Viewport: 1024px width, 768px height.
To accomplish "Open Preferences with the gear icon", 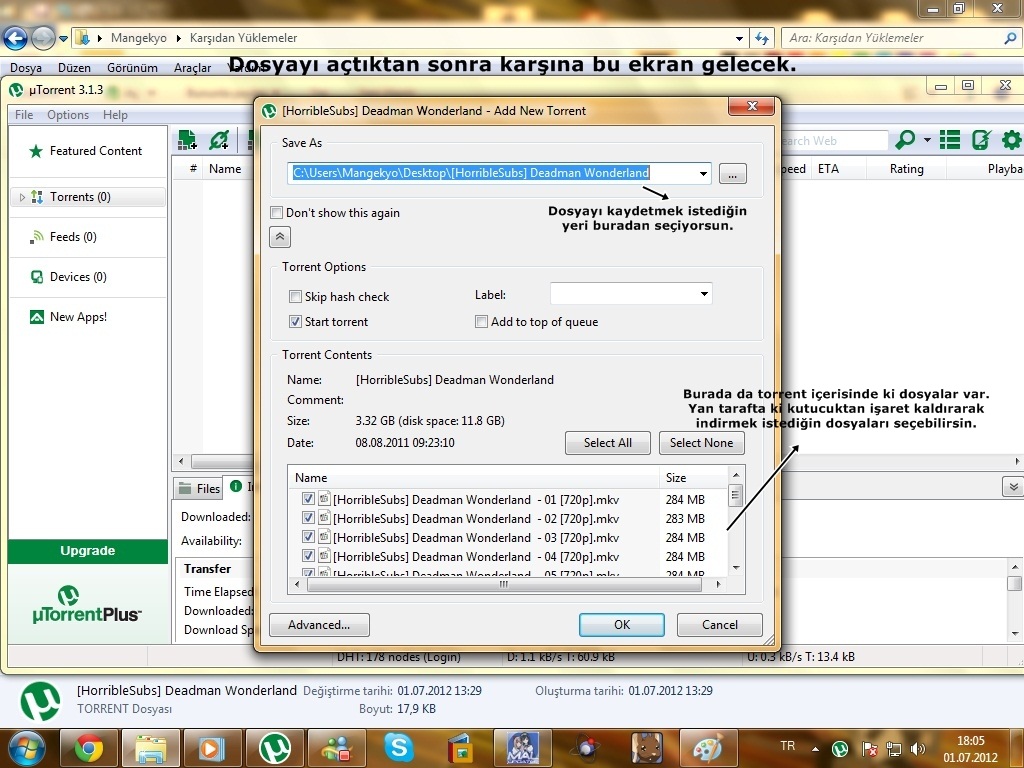I will 1012,140.
